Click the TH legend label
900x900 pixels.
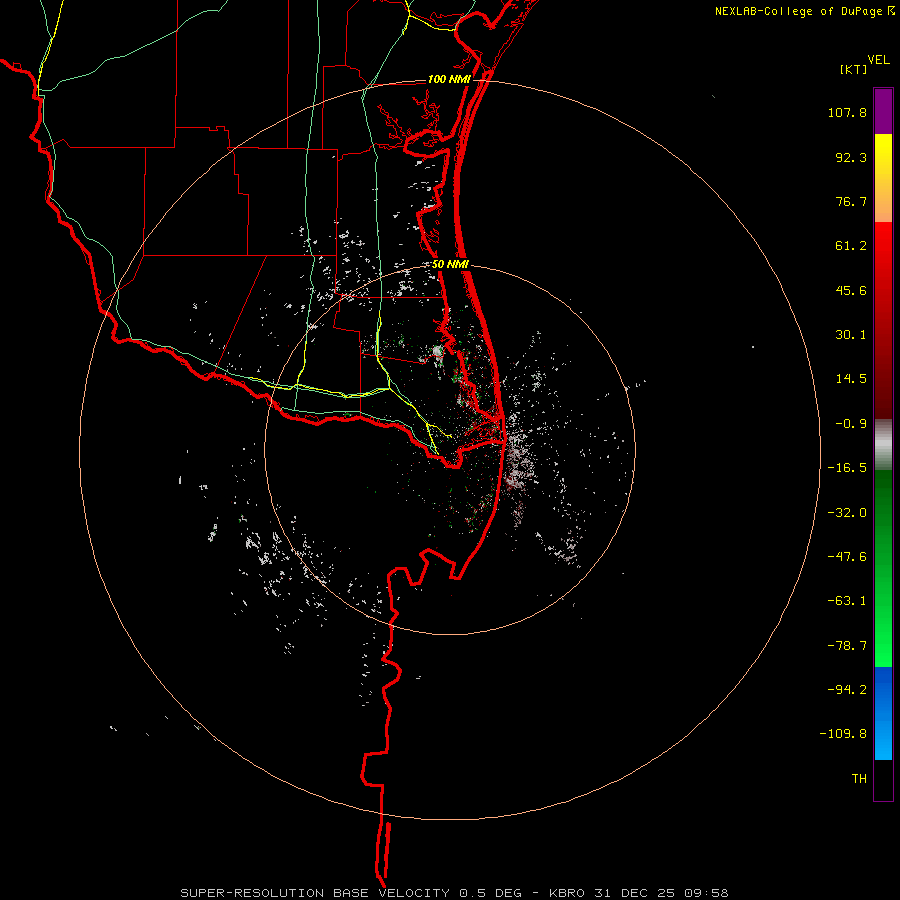[x=859, y=778]
